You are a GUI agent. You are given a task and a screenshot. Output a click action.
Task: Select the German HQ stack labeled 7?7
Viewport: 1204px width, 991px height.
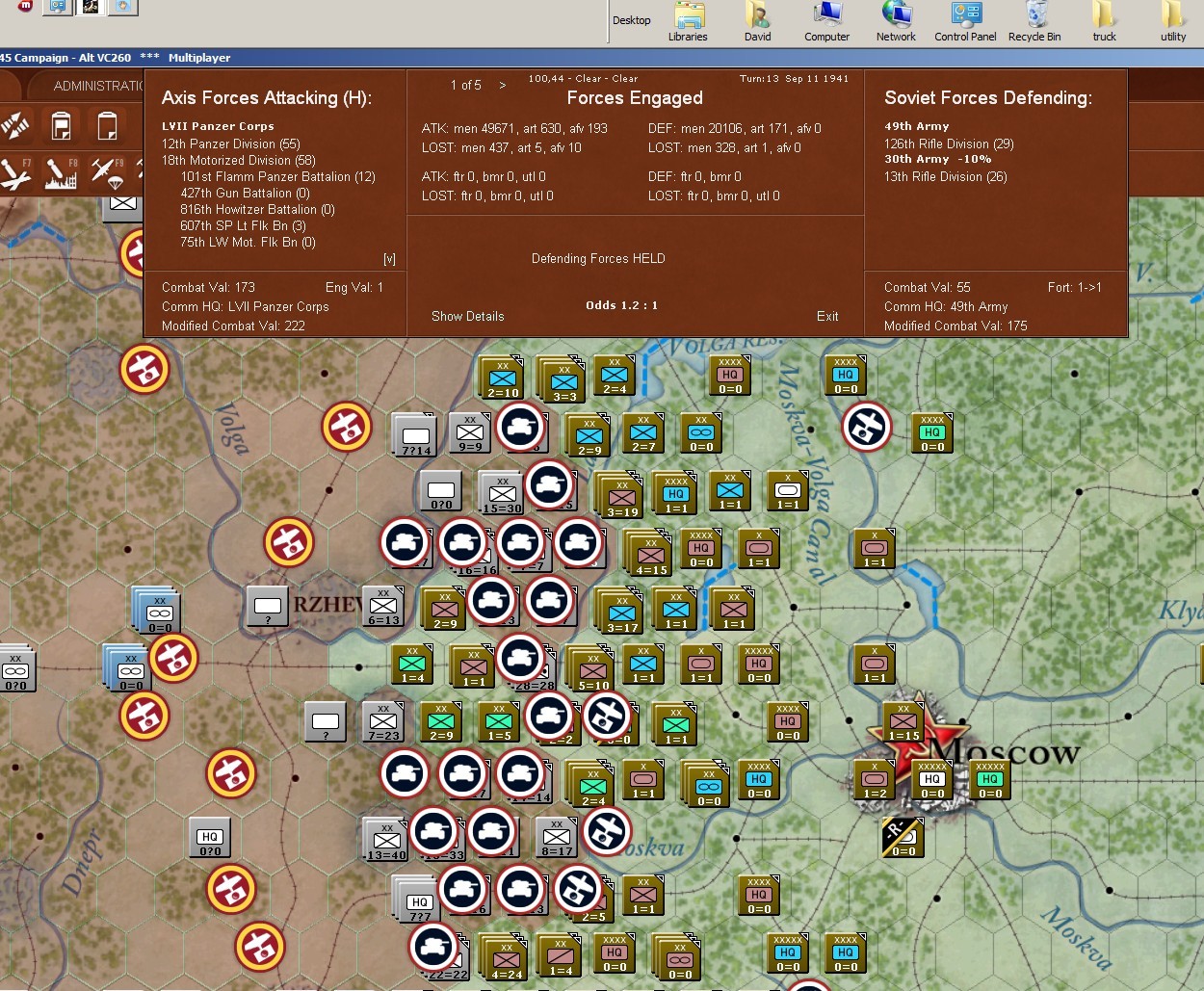point(417,900)
